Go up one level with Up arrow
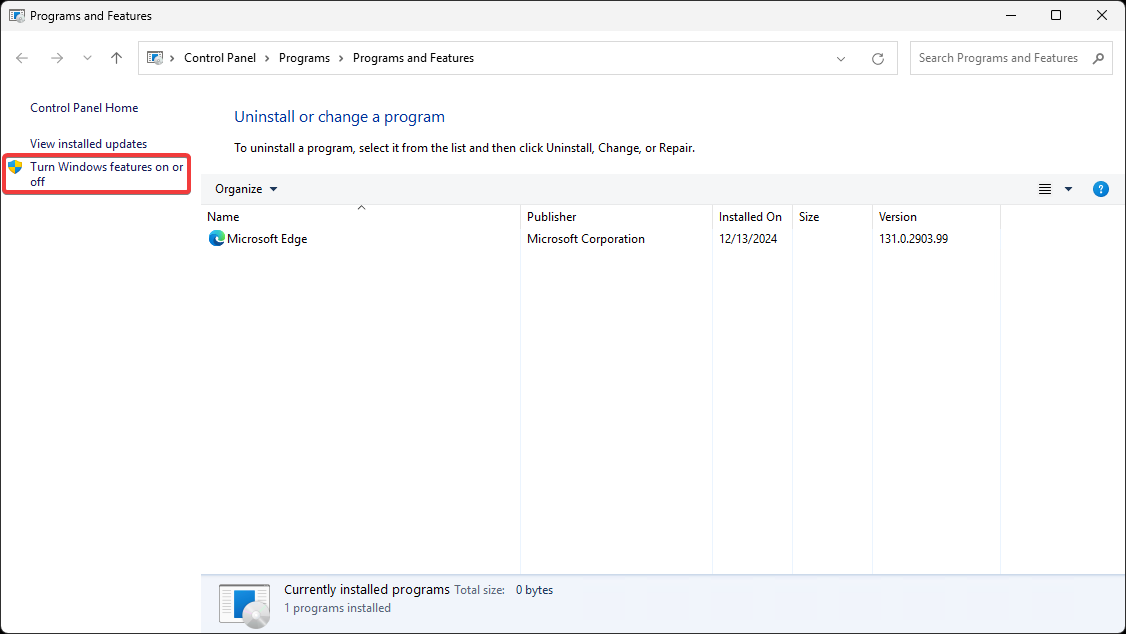 [116, 58]
